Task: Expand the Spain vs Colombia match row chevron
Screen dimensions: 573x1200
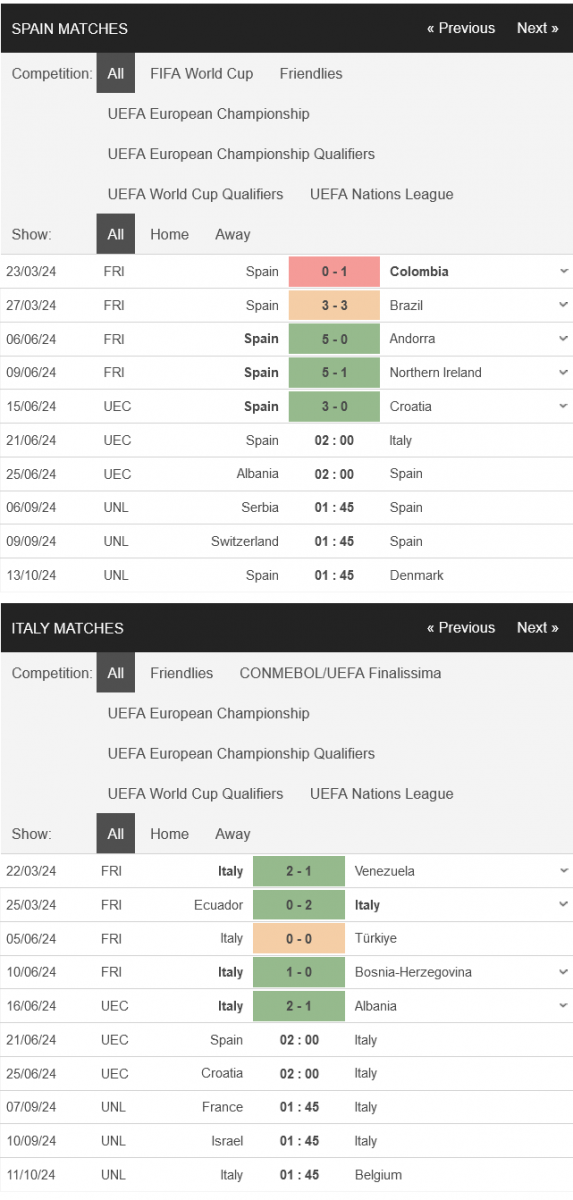Action: point(563,271)
